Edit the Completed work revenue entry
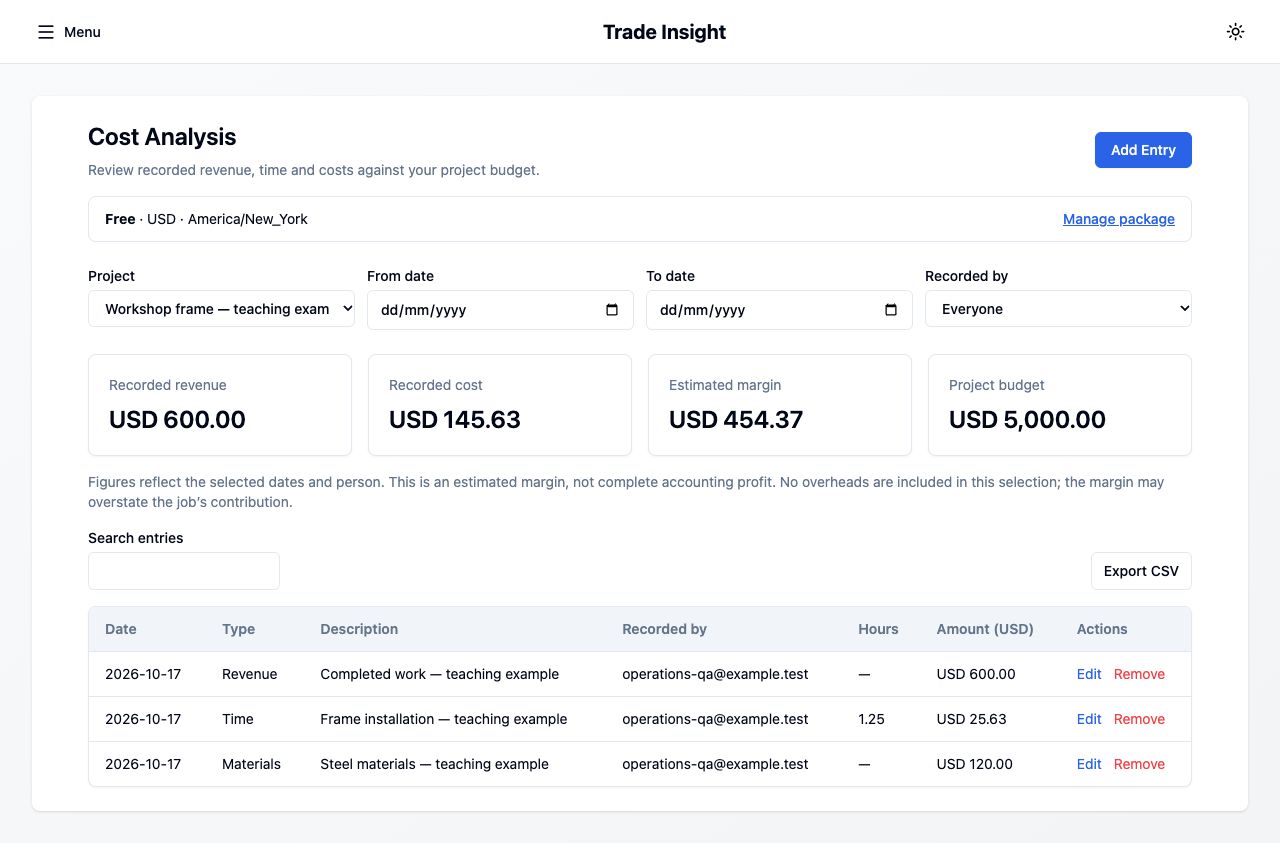1280x843 pixels. click(x=1089, y=674)
